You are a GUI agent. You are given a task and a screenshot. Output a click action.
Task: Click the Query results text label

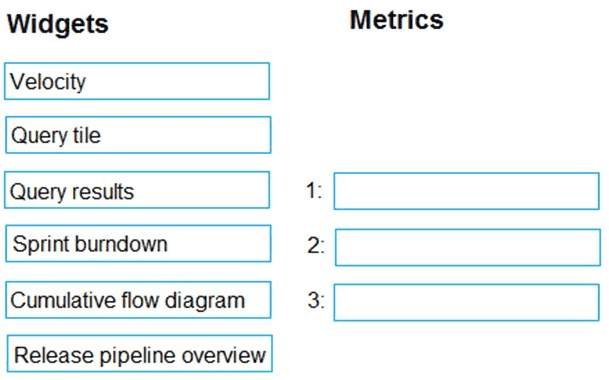72,192
